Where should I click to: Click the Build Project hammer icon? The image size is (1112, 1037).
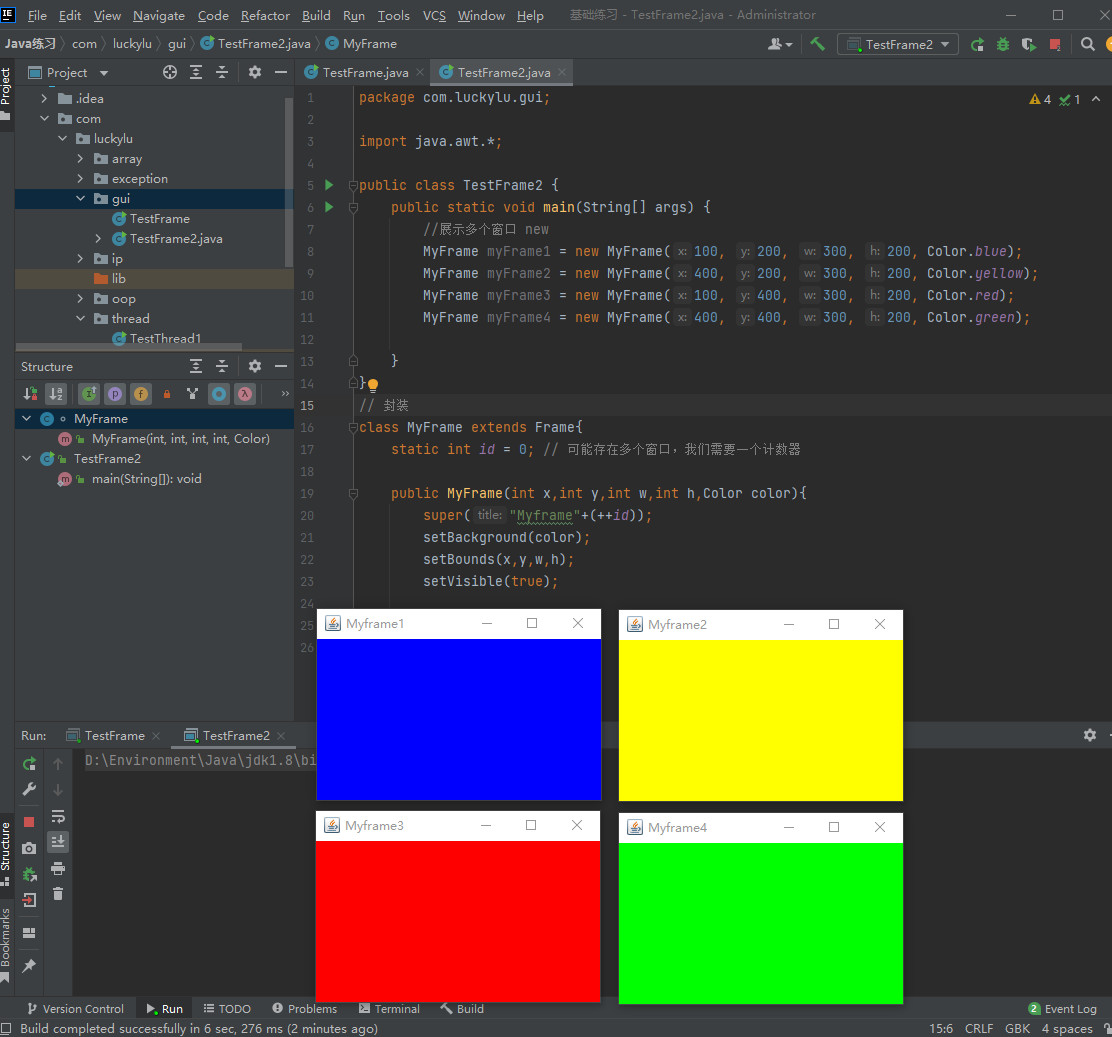tap(818, 44)
